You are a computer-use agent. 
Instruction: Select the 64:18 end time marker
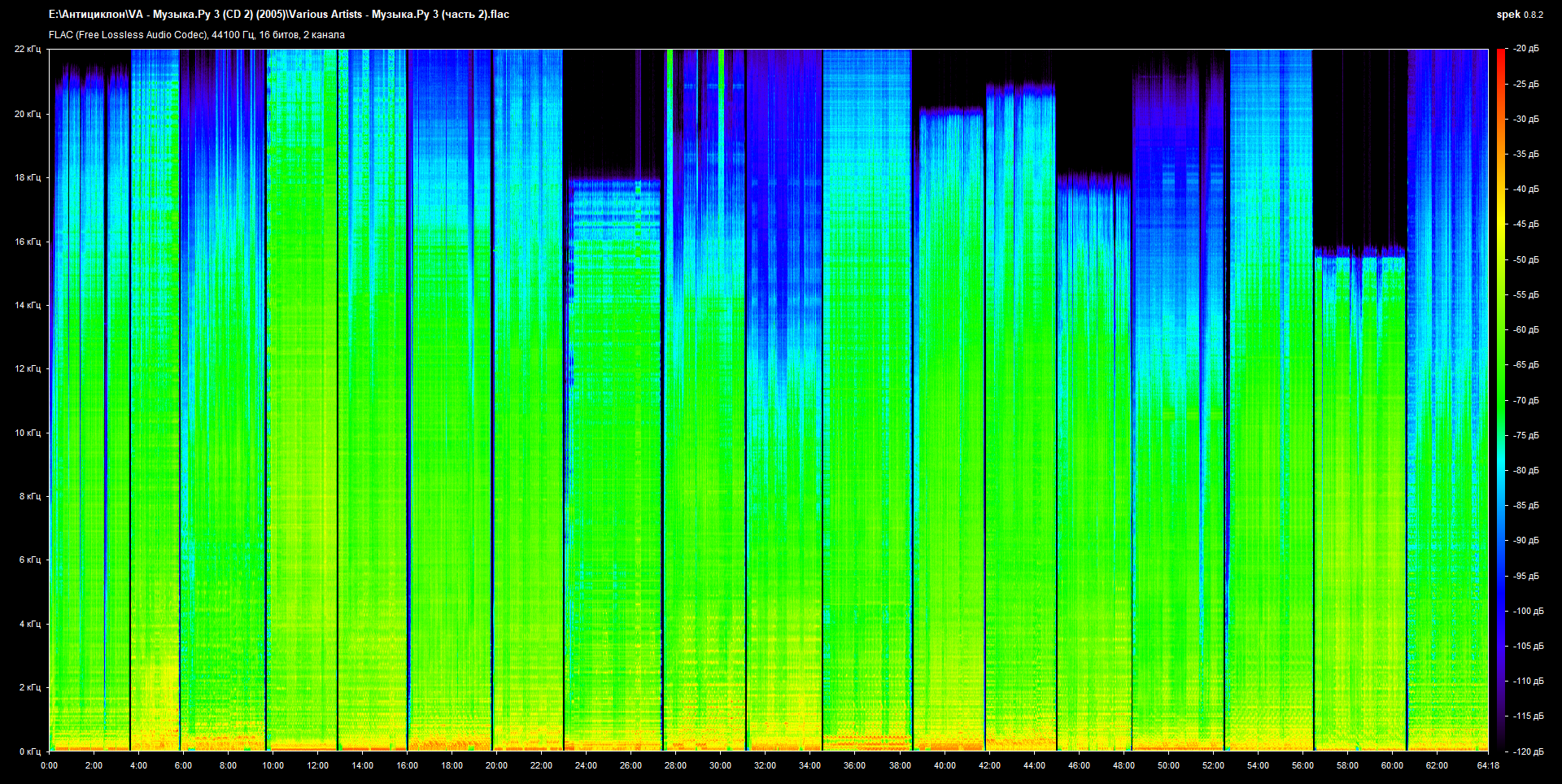point(1488,765)
